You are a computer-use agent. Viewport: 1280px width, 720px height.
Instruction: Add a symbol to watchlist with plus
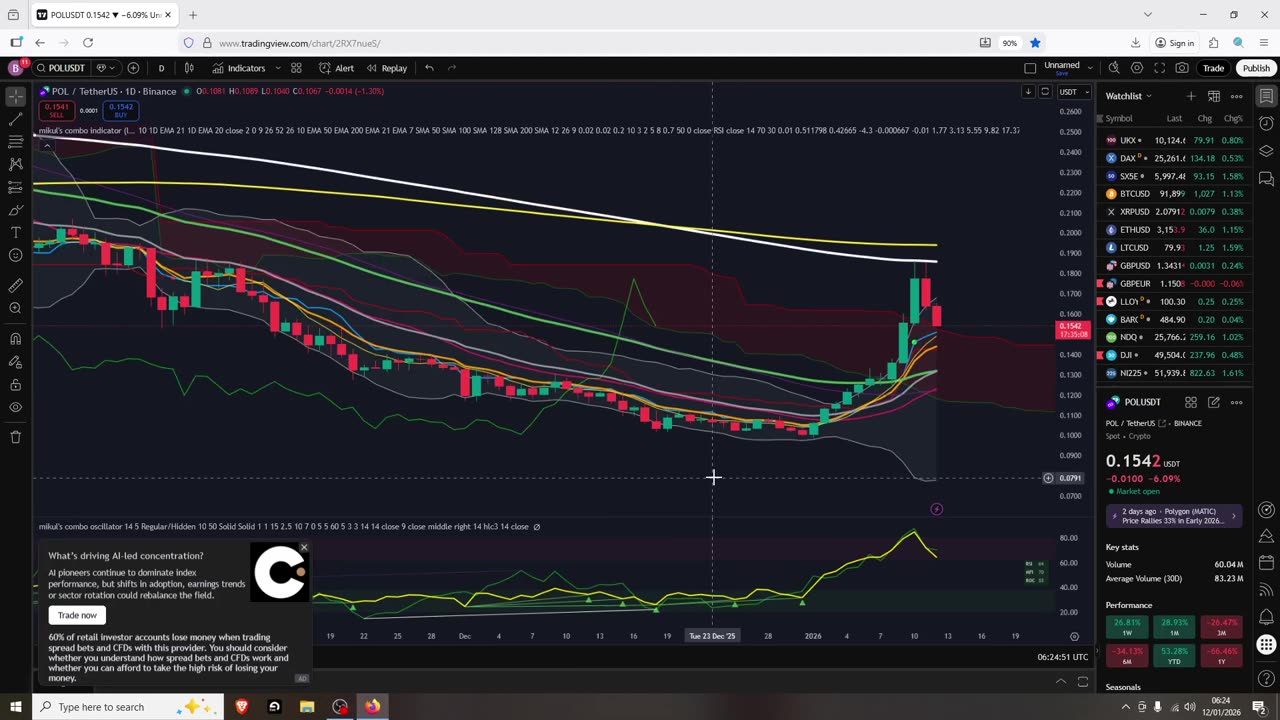1190,96
